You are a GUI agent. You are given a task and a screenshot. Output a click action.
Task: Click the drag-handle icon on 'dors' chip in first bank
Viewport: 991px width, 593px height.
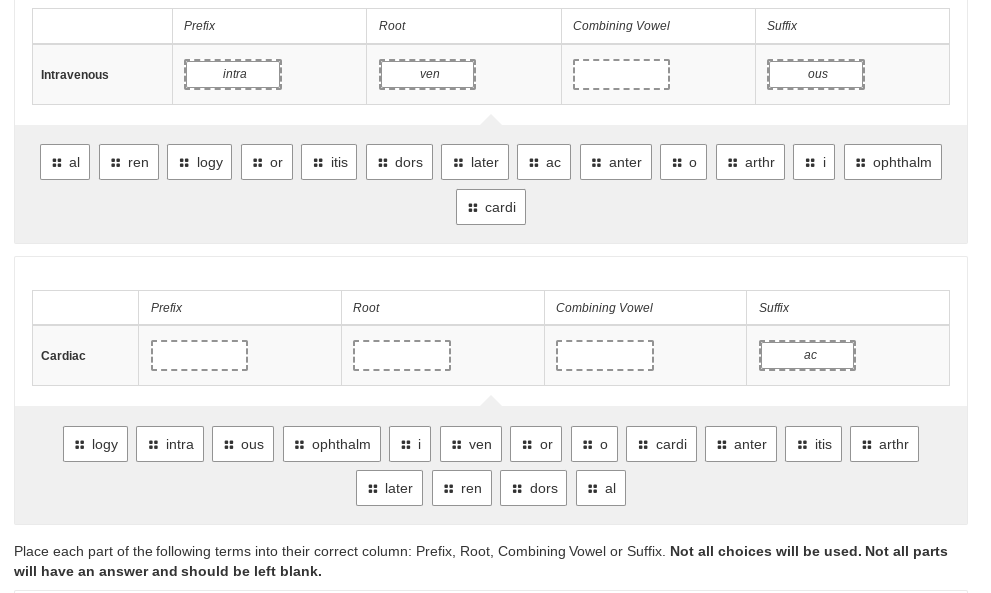pyautogui.click(x=383, y=163)
